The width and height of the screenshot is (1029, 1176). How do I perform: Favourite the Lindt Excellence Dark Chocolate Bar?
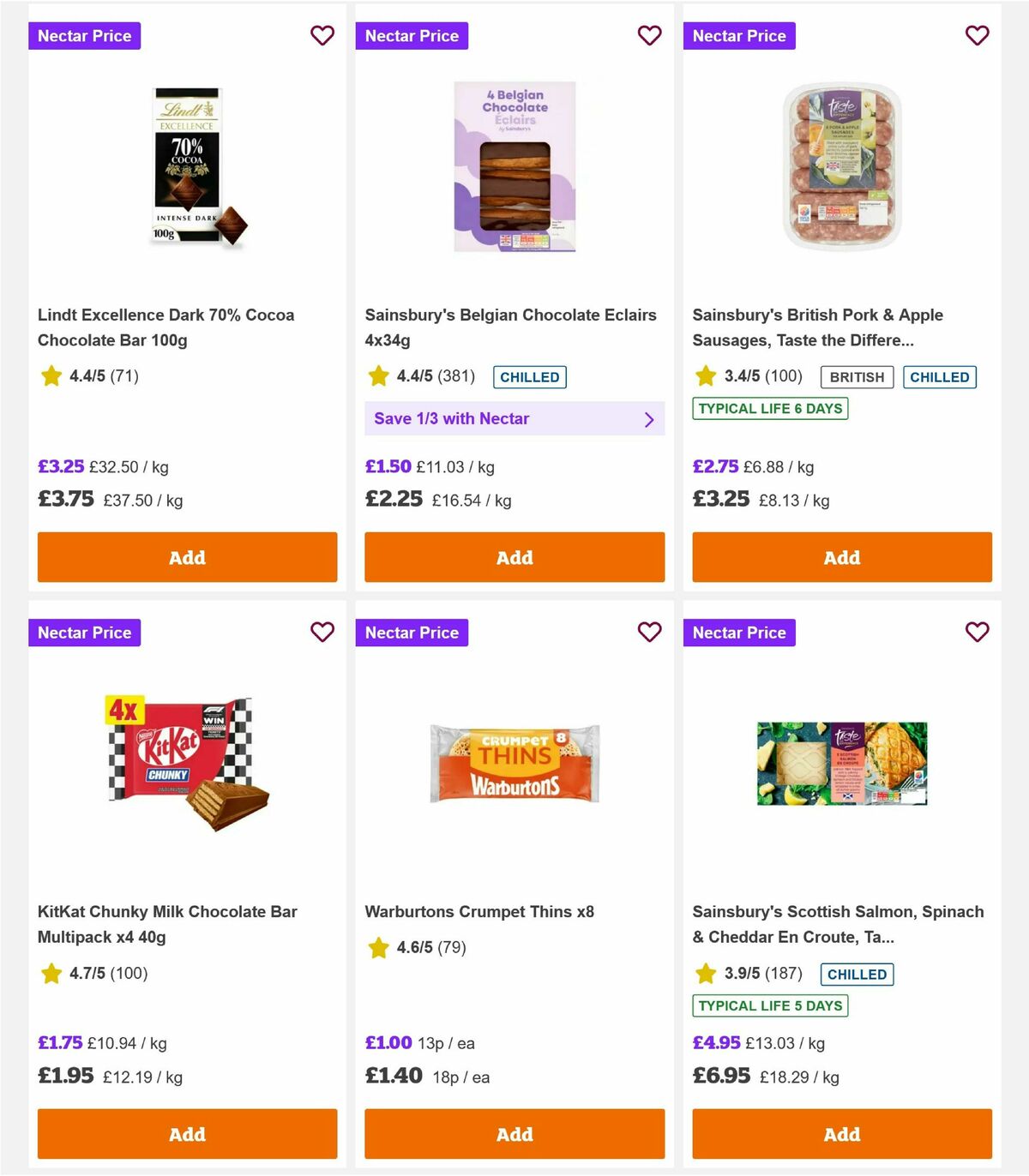pyautogui.click(x=322, y=36)
